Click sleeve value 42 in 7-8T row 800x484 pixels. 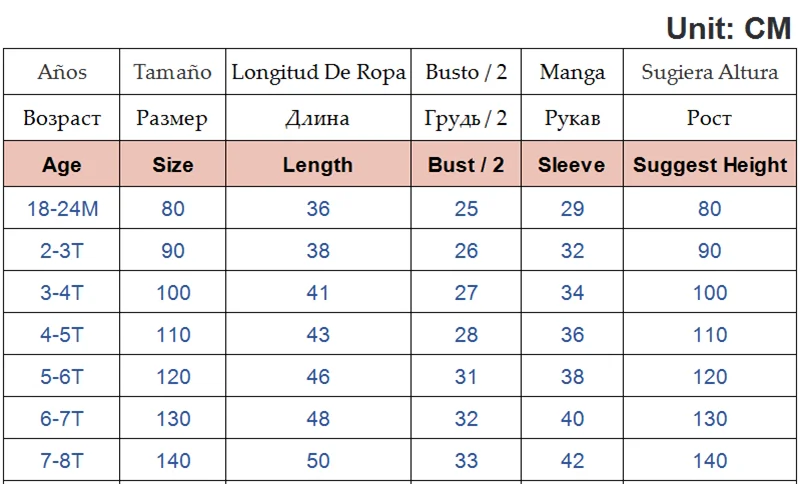pyautogui.click(x=572, y=461)
